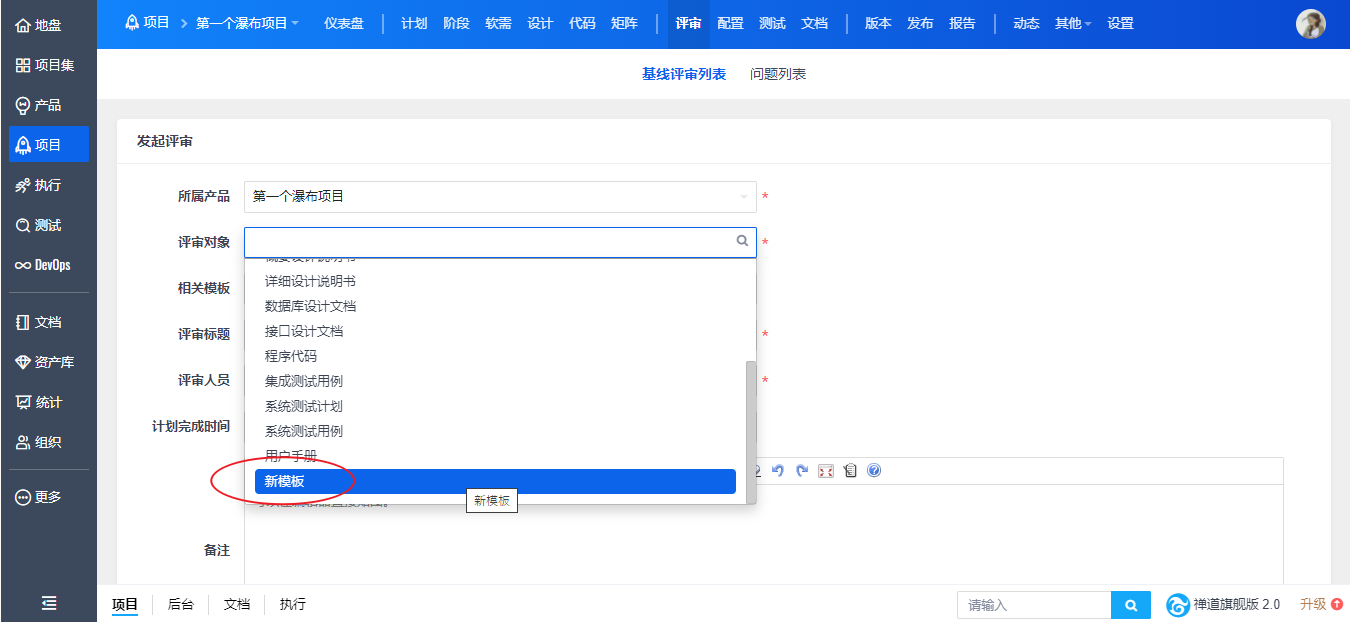Screen dimensions: 1350x622
Task: Open 配置 tab
Action: pos(730,23)
